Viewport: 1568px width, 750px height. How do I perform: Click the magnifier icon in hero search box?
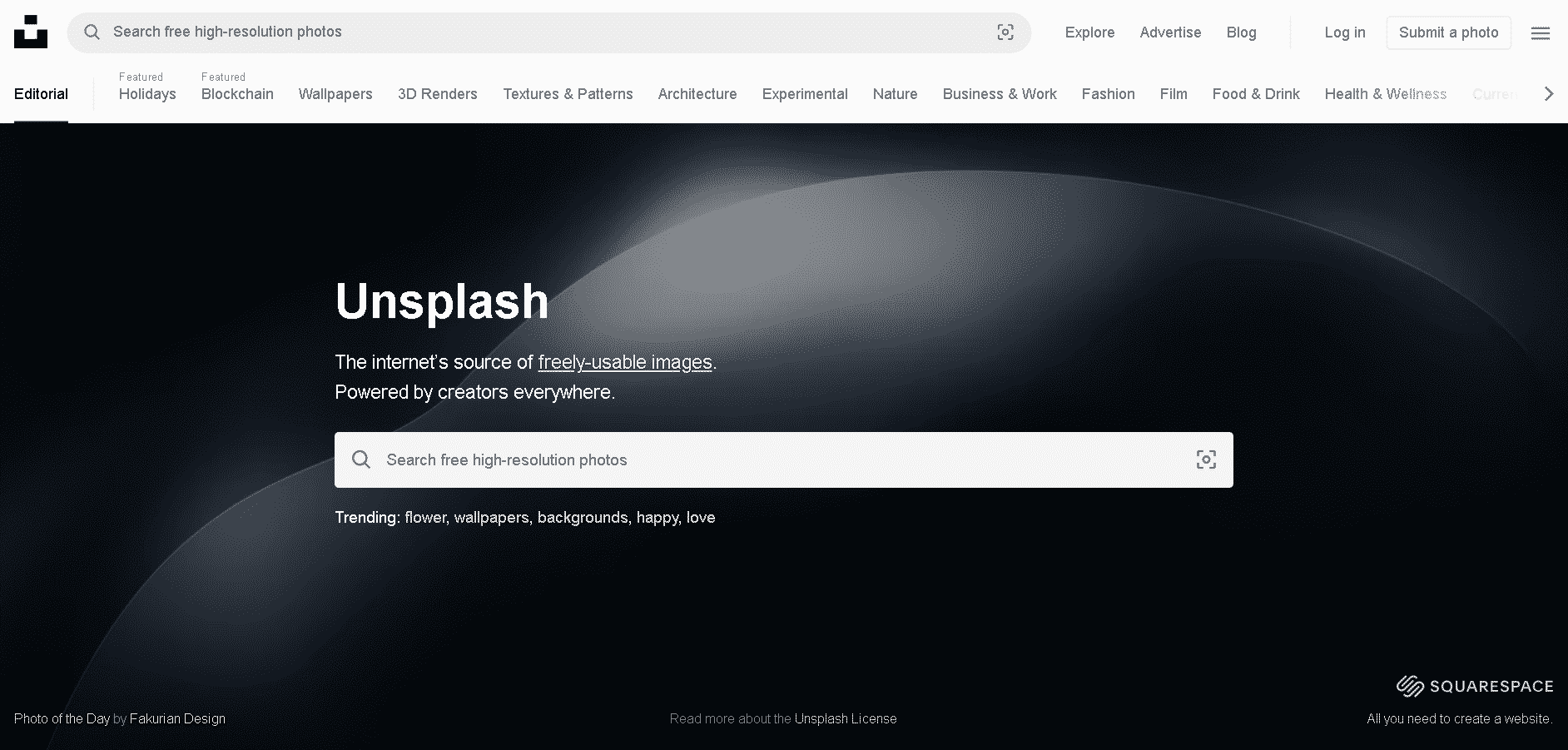361,459
